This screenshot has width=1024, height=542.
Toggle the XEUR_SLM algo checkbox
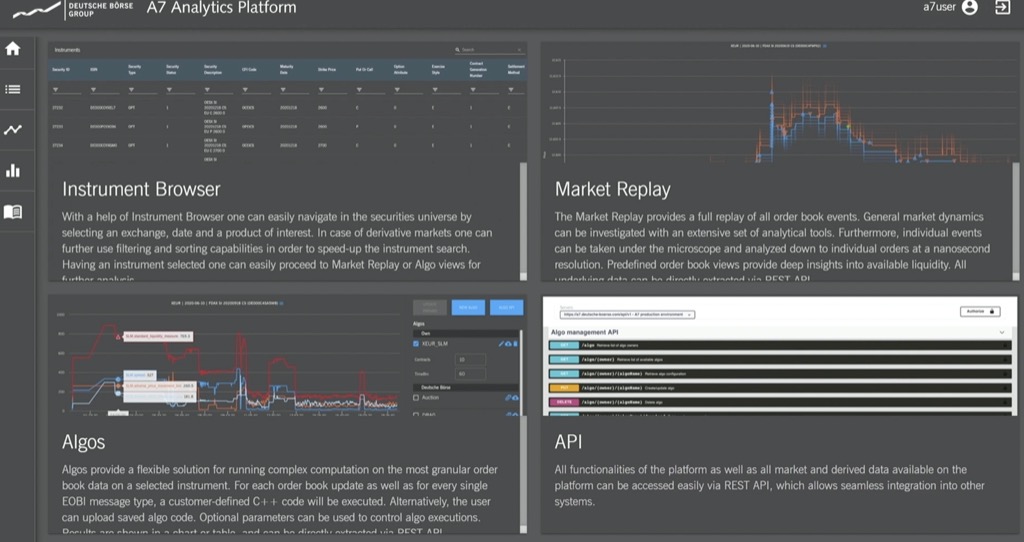coord(417,344)
